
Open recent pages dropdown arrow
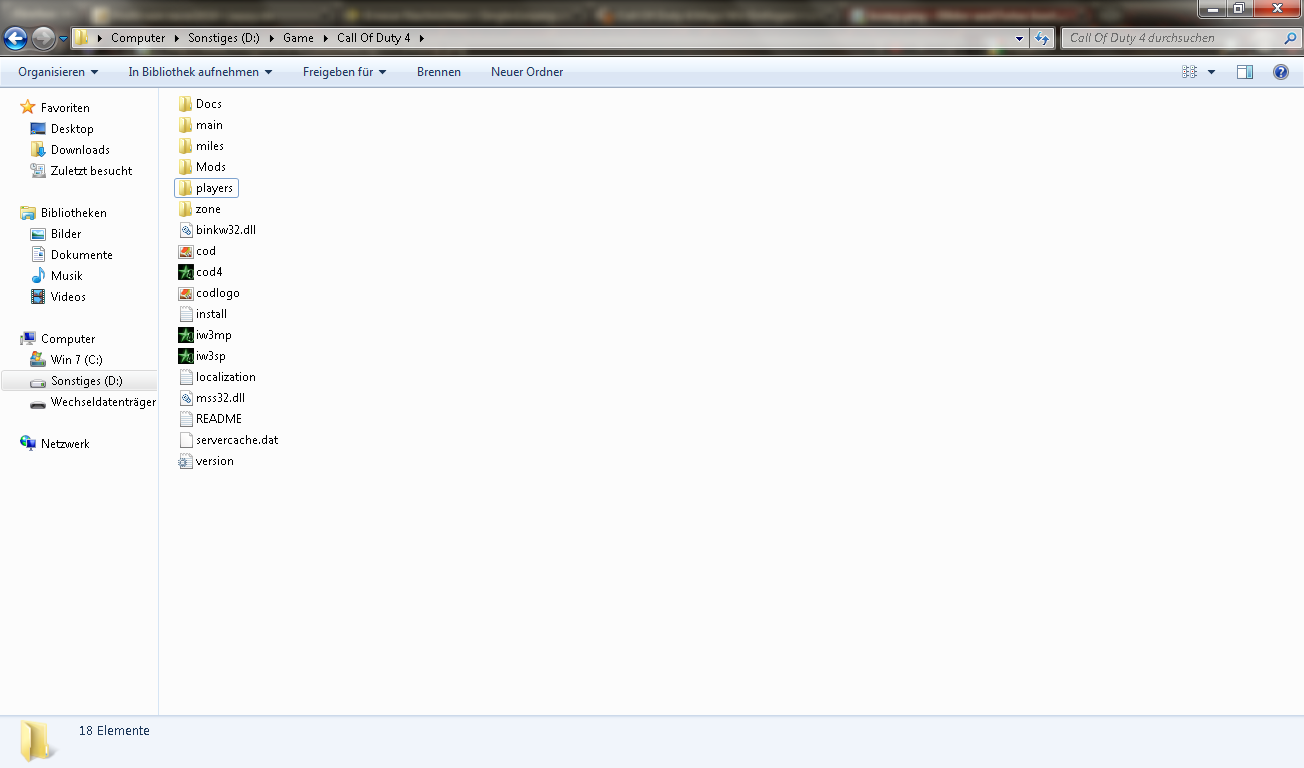click(x=63, y=38)
